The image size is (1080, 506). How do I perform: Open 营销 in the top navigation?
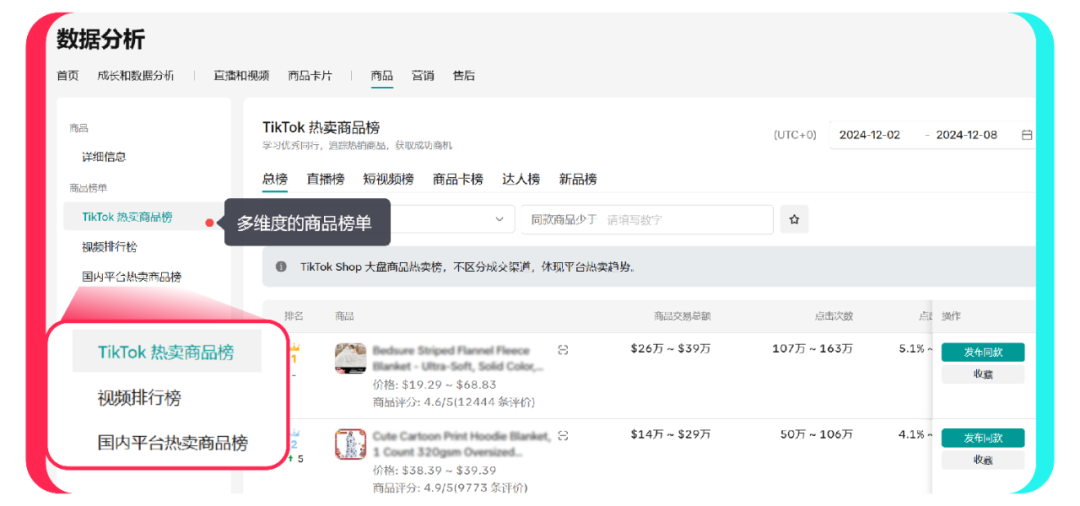point(423,76)
